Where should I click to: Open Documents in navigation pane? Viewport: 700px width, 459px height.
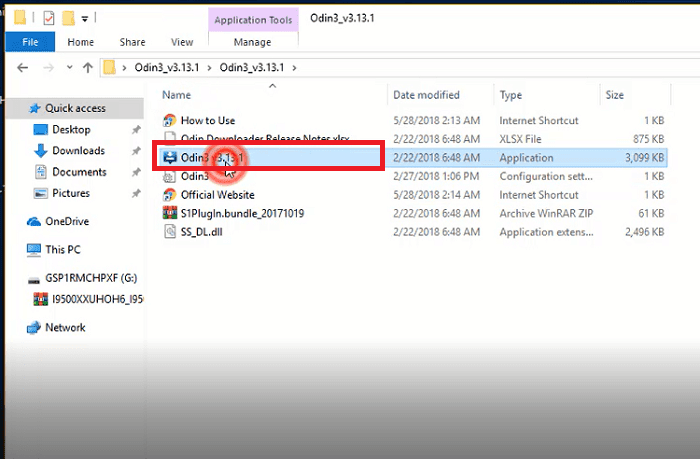tap(79, 172)
